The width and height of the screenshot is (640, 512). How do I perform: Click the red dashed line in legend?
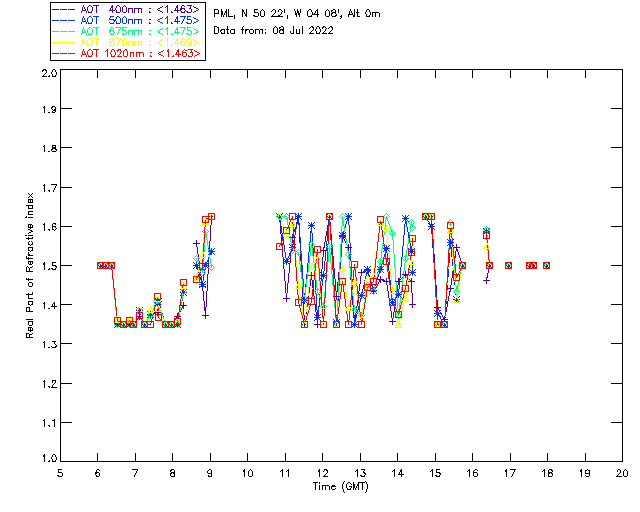point(64,53)
